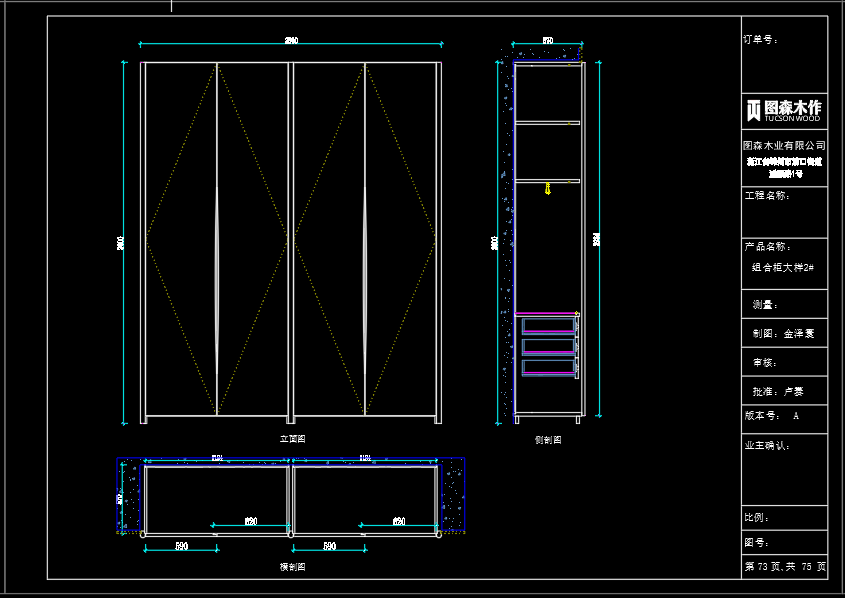Click the 订单号 field in title block
This screenshot has height=598, width=845.
tap(760, 41)
